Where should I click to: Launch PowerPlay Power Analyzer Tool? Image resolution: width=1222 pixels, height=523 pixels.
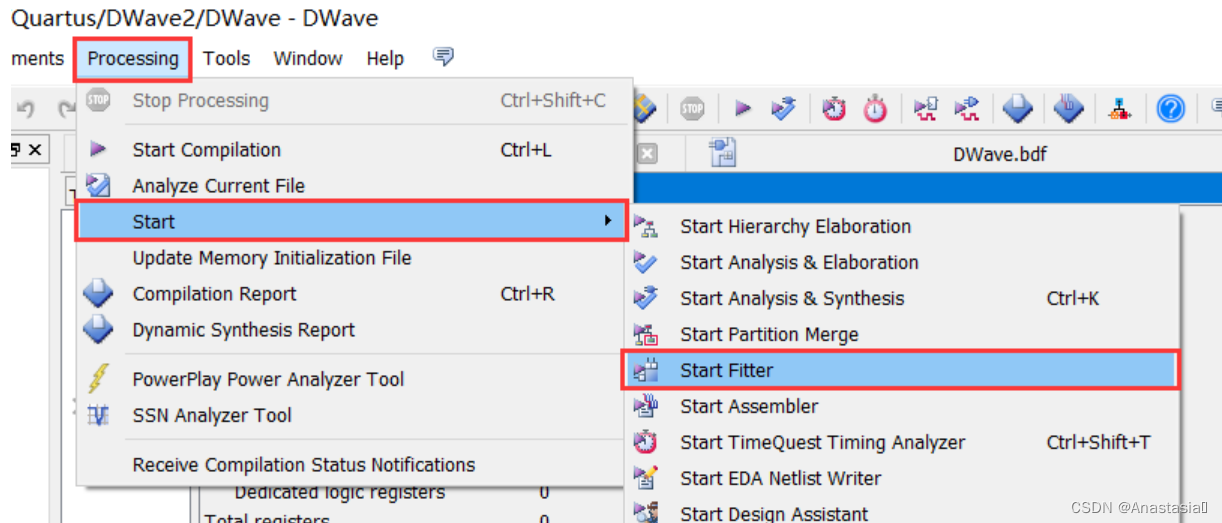point(268,379)
